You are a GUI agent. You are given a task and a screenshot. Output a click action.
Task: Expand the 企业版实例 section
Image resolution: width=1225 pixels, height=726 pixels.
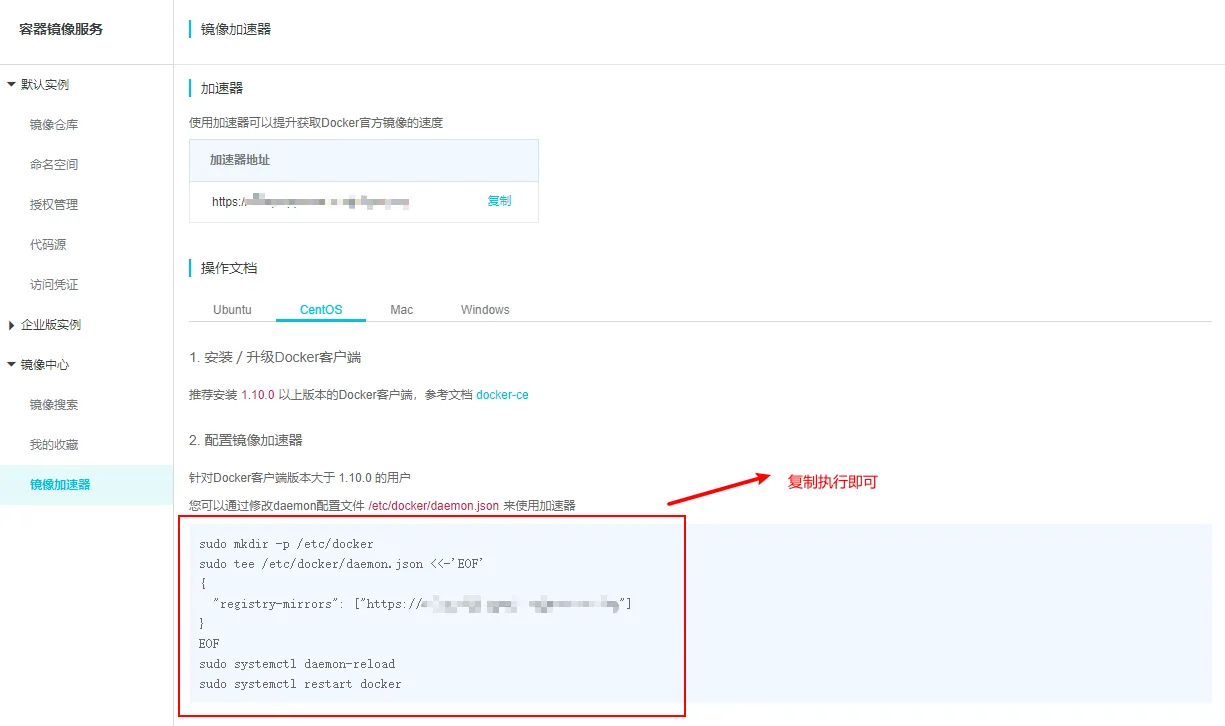click(12, 325)
